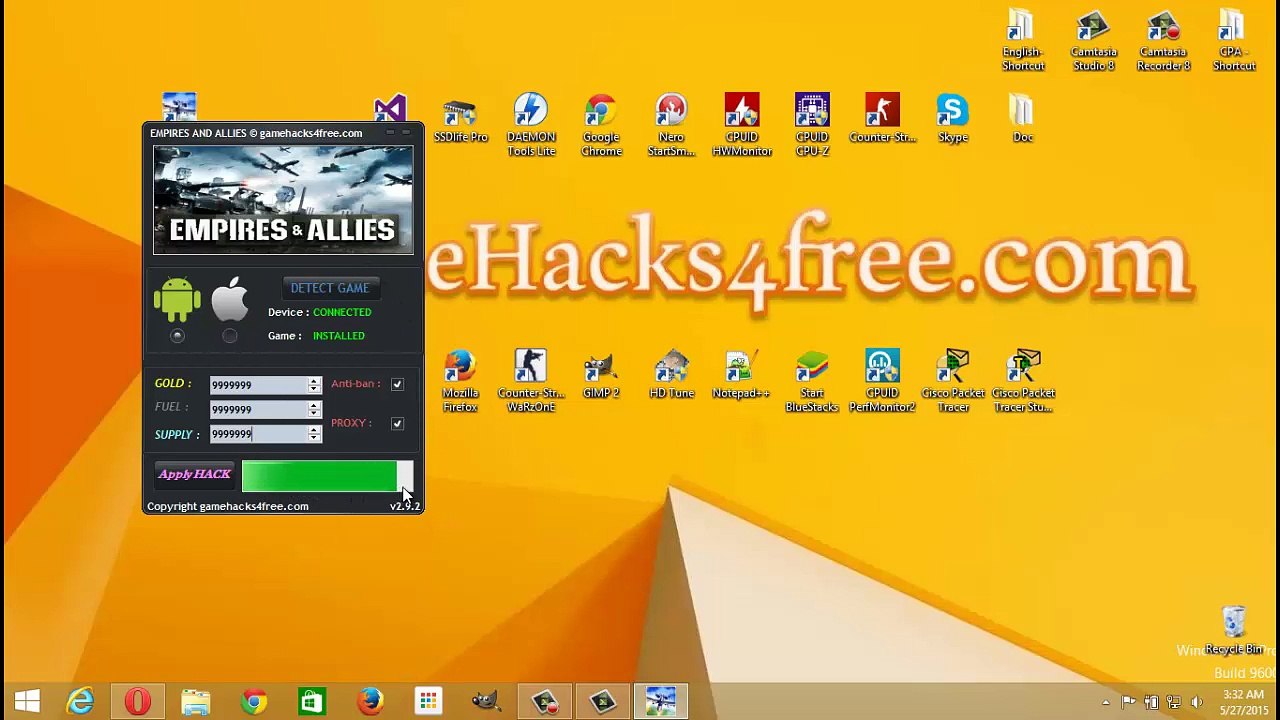This screenshot has height=720, width=1280.
Task: Select the Android device radio button
Action: coord(177,336)
